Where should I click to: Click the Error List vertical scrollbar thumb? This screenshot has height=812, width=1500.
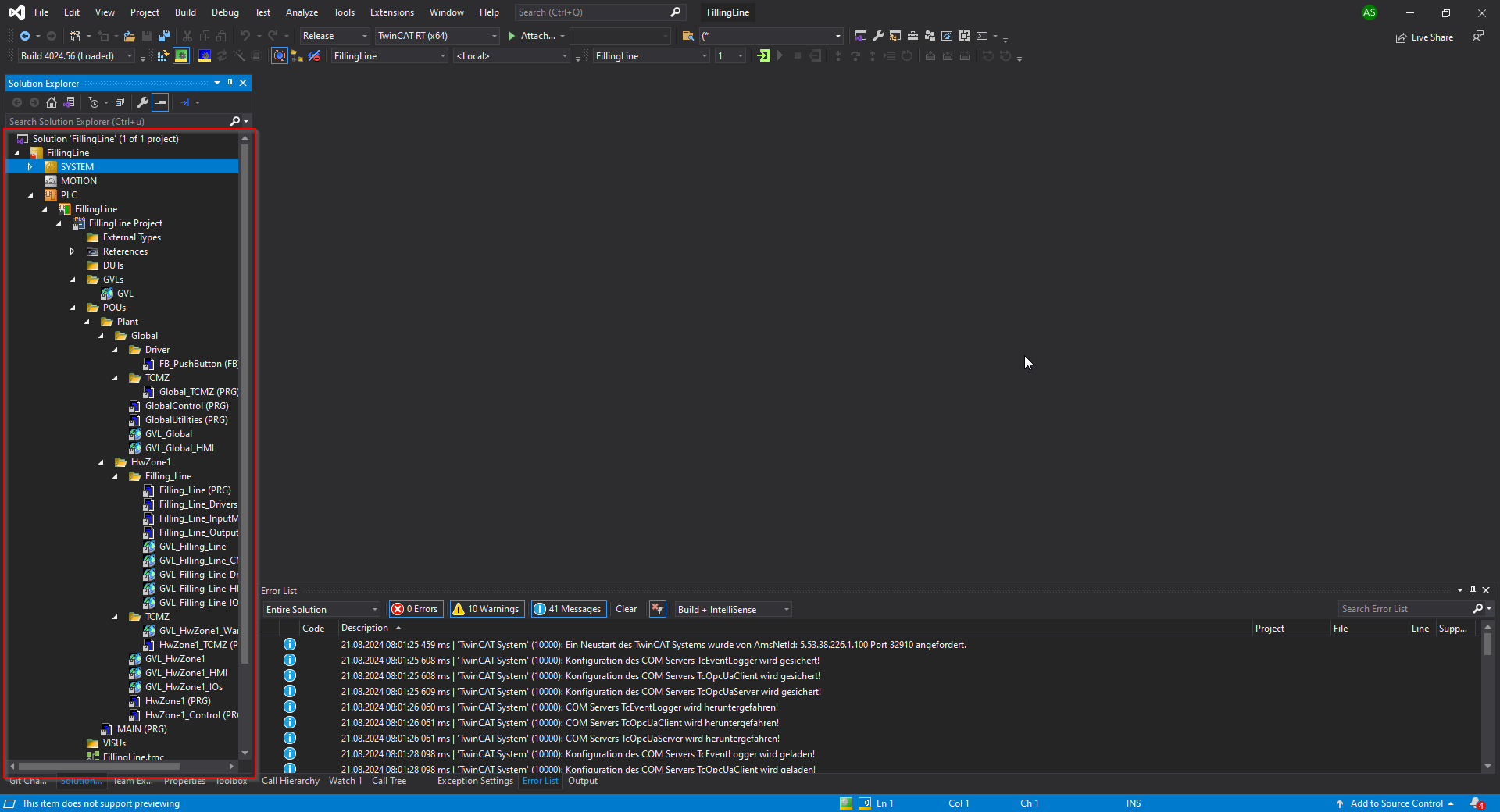[1487, 644]
